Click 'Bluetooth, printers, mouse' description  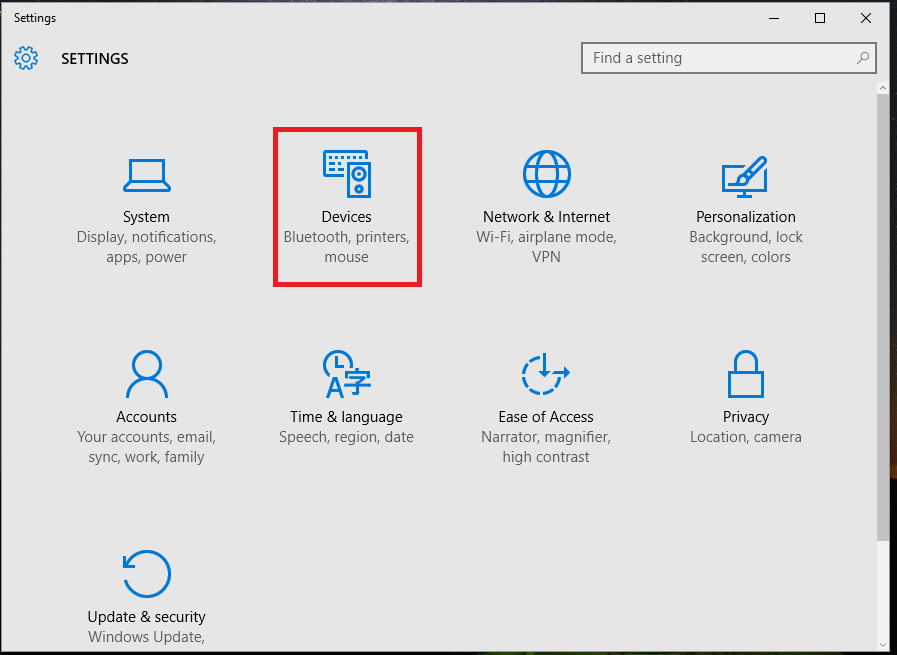coord(347,247)
